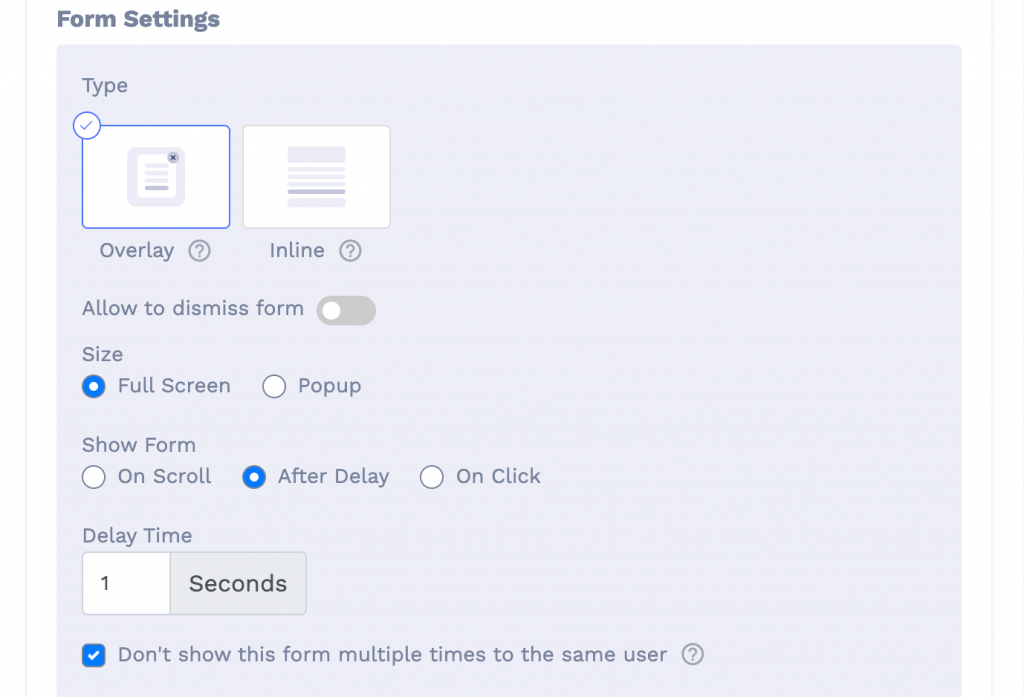Screen dimensions: 1024x697
Task: Enable the Allow to dismiss form switch
Action: tap(346, 310)
